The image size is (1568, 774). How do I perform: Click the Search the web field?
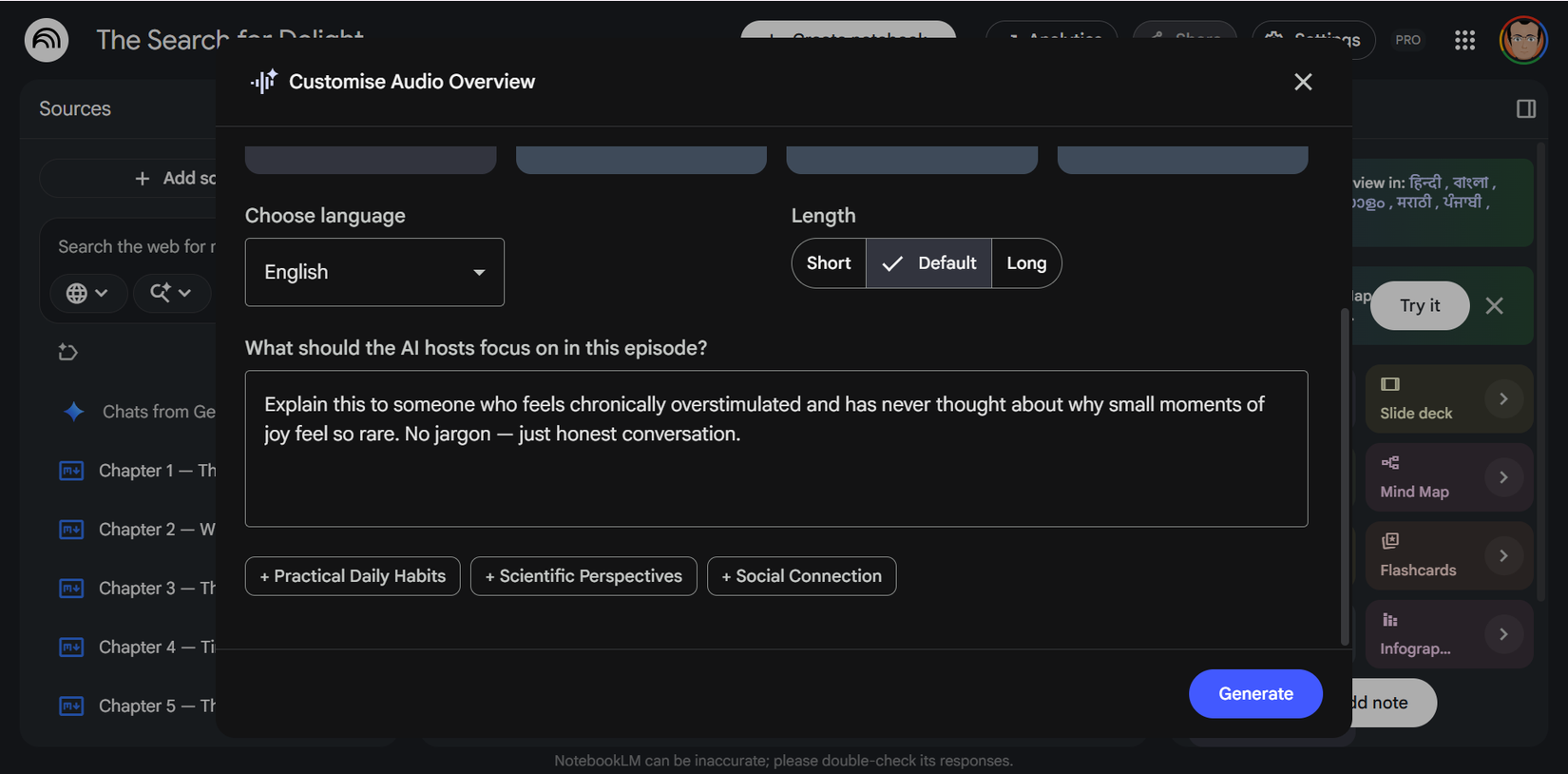pyautogui.click(x=137, y=247)
